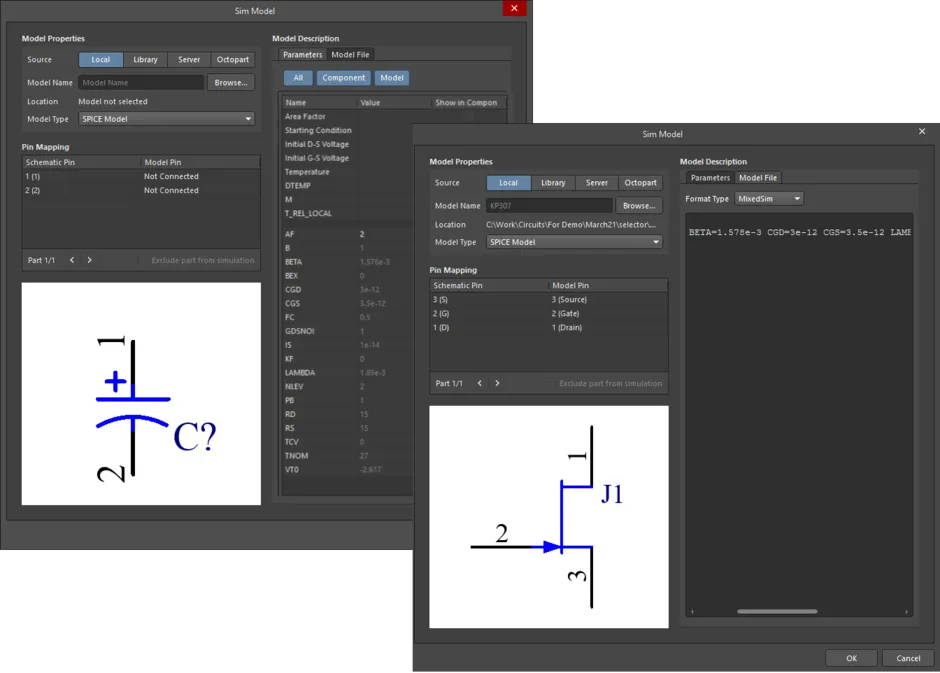
Task: Select the 'VT0' parameter name
Action: 291,470
